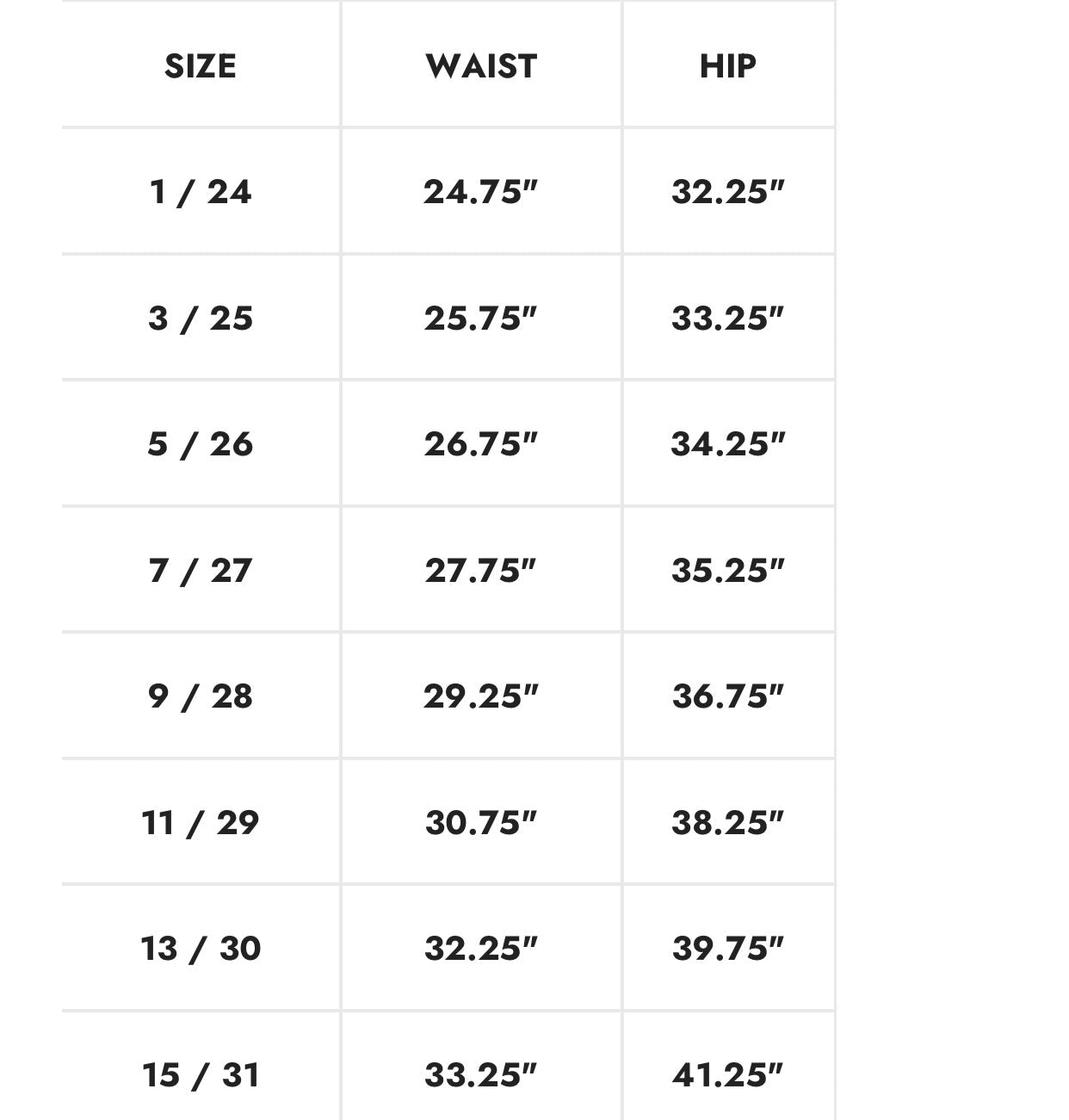Select the 9 / 28 size cell
This screenshot has width=1069, height=1120.
click(x=201, y=696)
